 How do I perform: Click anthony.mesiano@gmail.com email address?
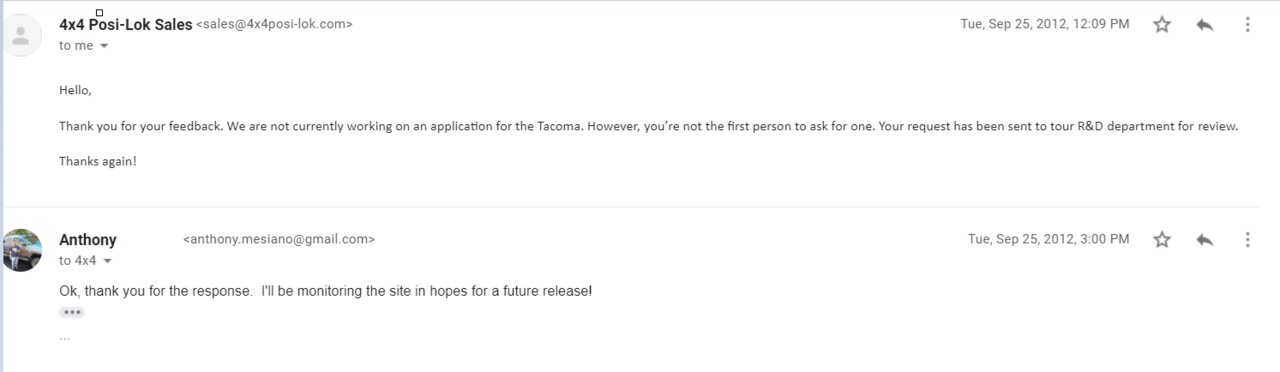pyautogui.click(x=279, y=240)
